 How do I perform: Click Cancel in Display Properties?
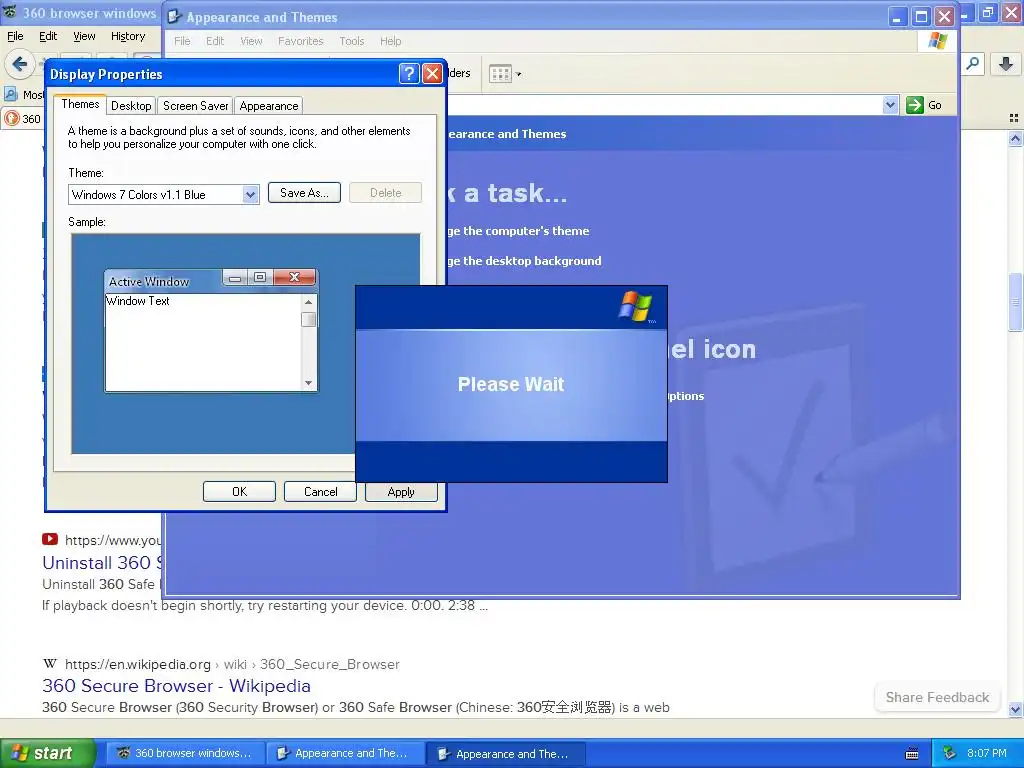click(x=320, y=492)
